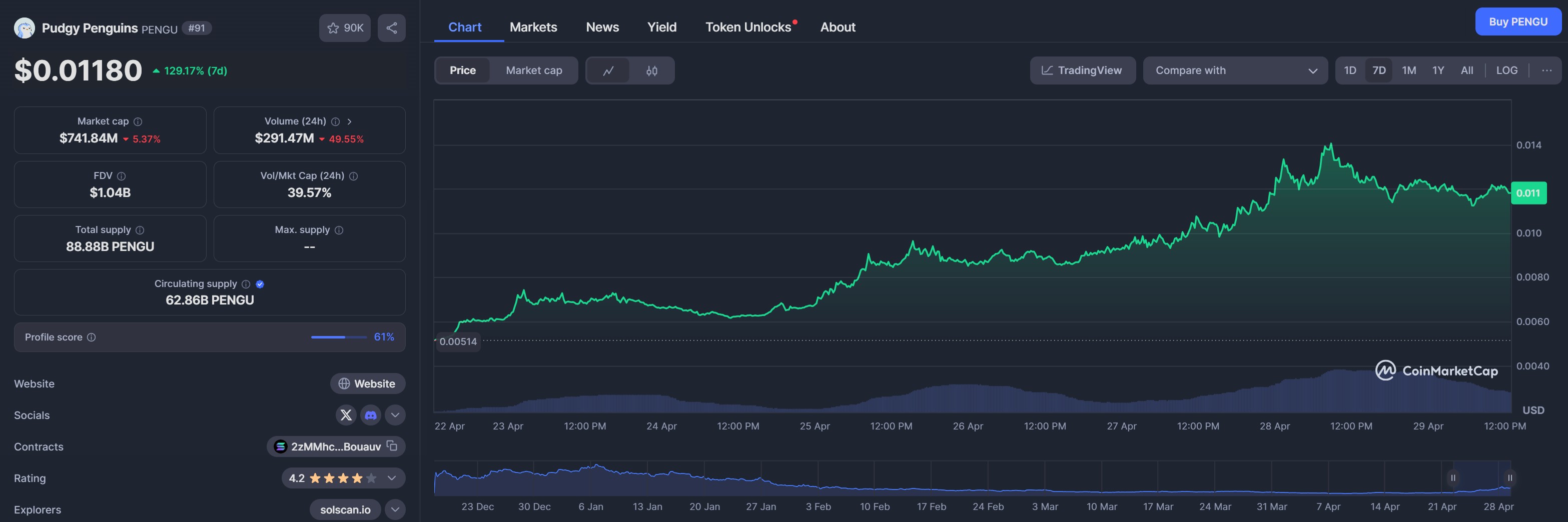The height and width of the screenshot is (522, 1568).
Task: Set chart range to 1D
Action: coord(1350,70)
